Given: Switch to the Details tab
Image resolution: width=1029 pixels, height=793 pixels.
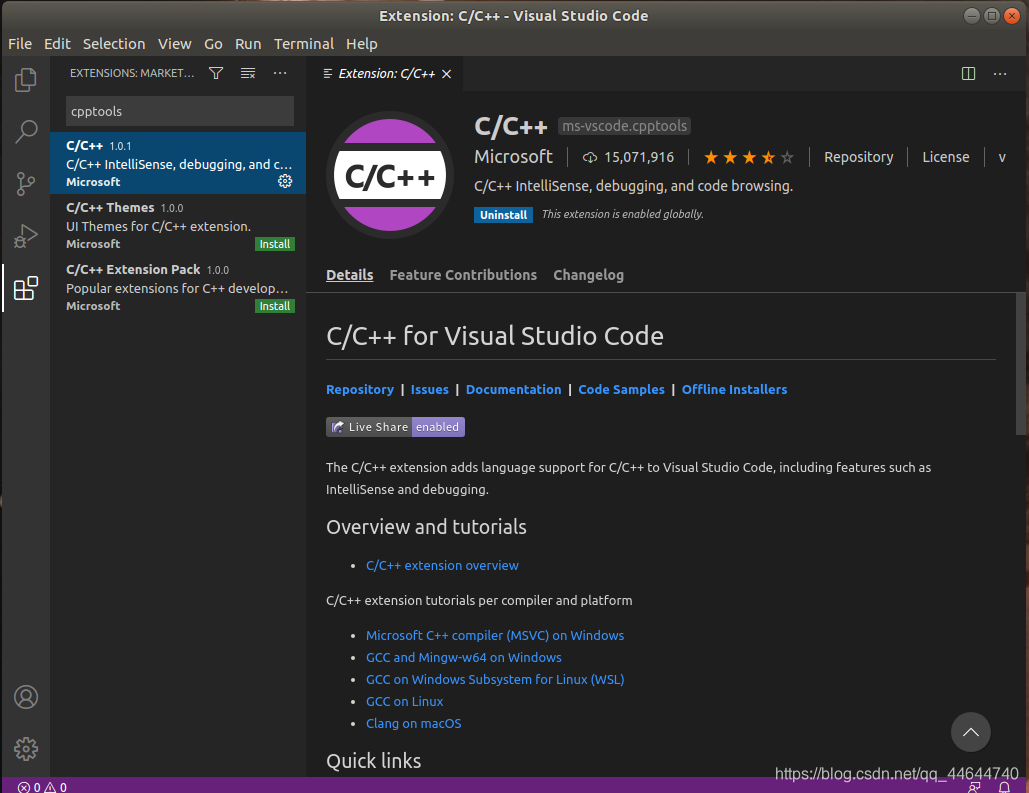Looking at the screenshot, I should tap(350, 275).
